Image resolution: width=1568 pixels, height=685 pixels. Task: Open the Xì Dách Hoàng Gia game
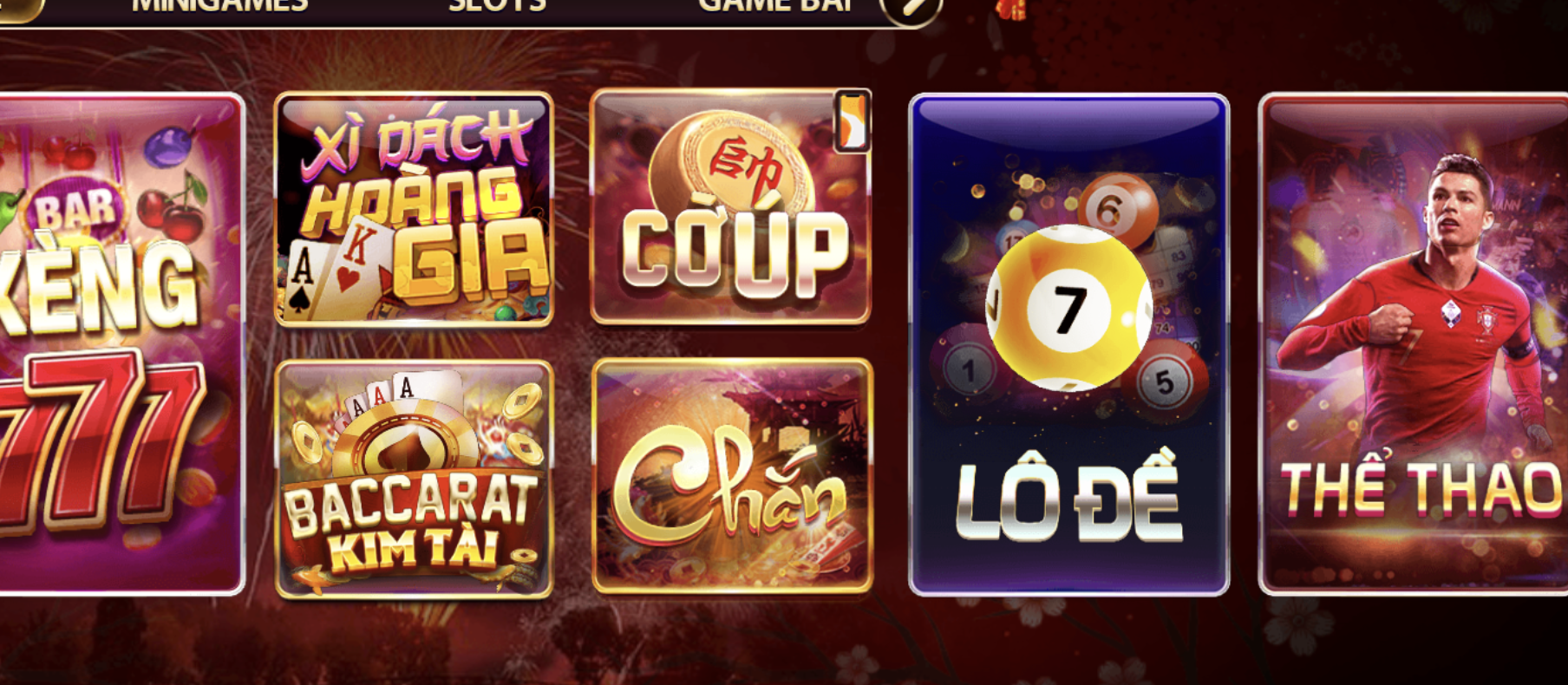coord(414,209)
